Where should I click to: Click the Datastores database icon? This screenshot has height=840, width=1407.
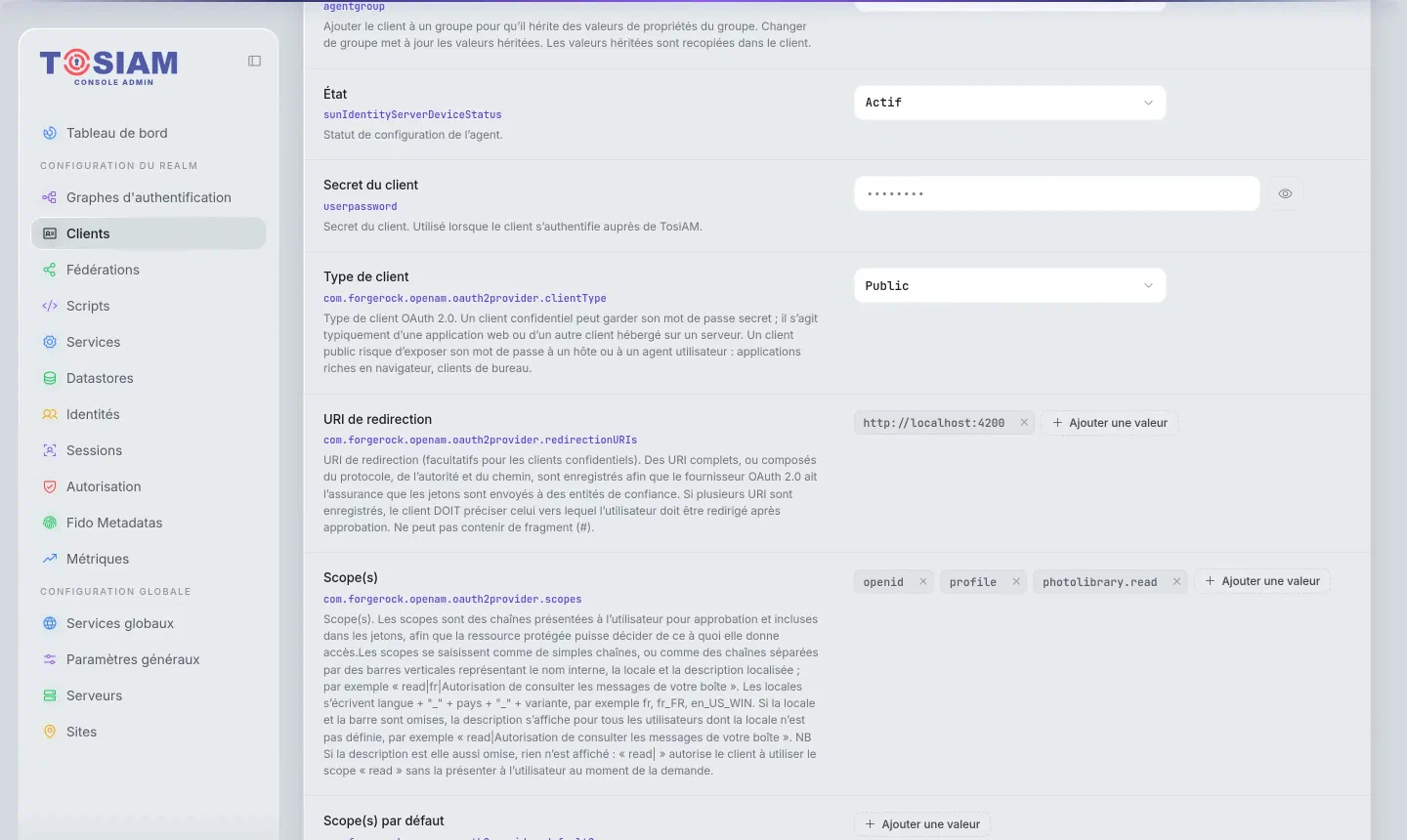(50, 378)
